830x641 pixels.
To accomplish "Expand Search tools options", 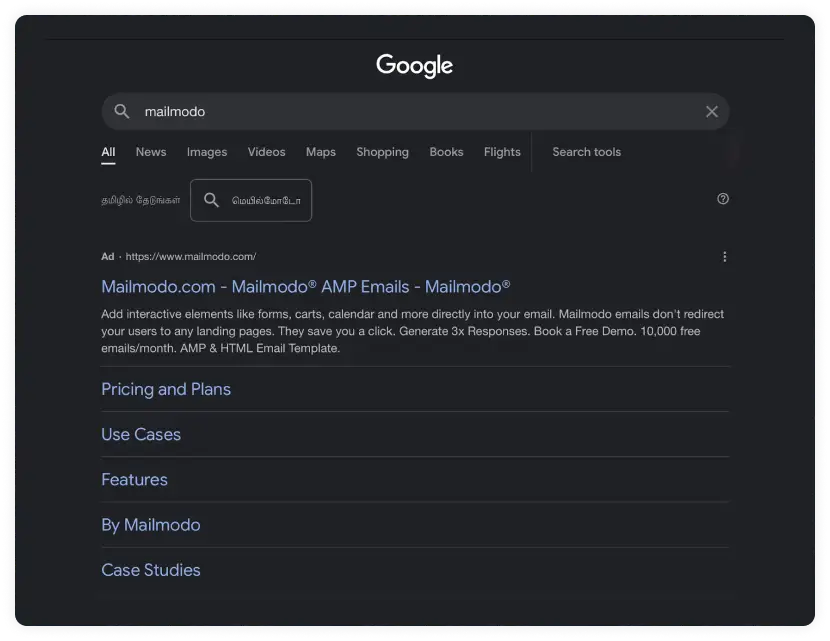I will point(586,152).
